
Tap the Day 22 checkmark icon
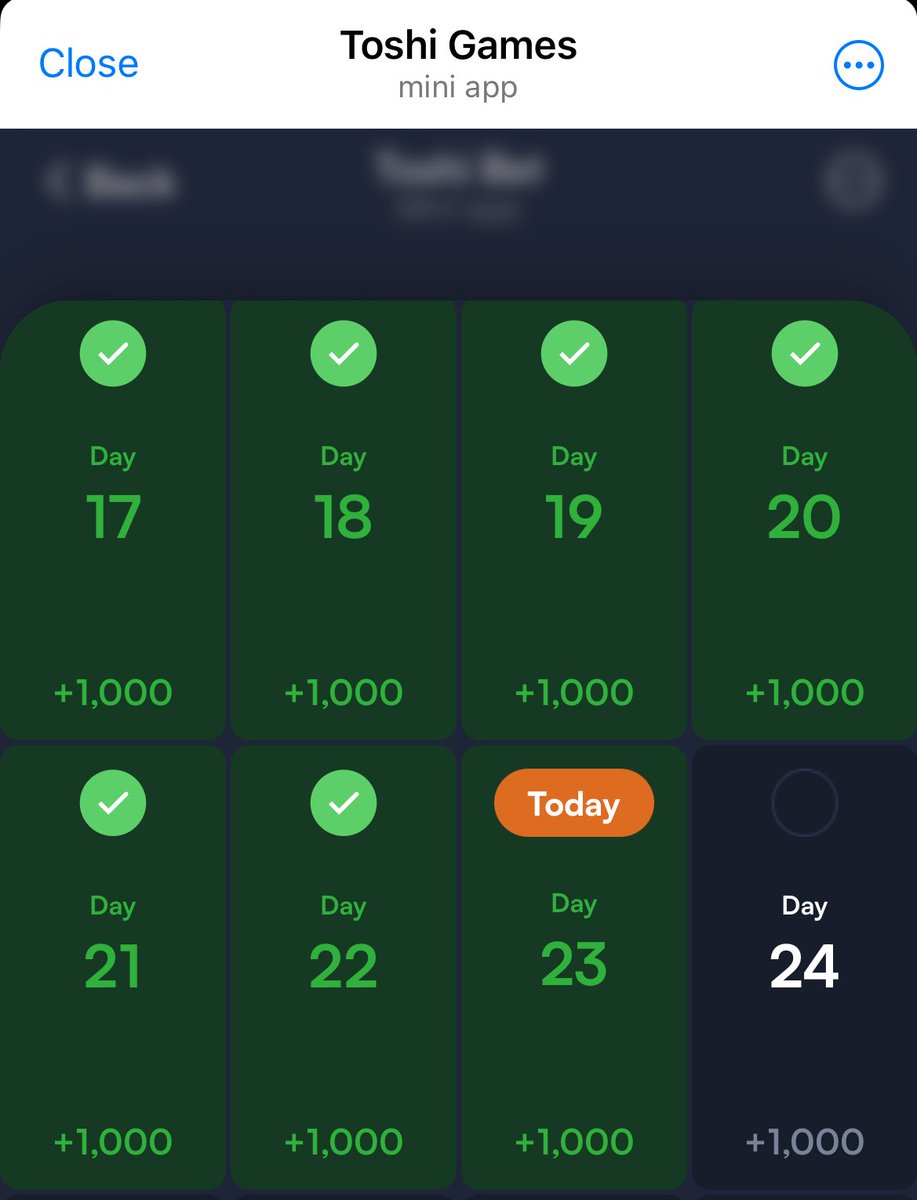coord(343,802)
